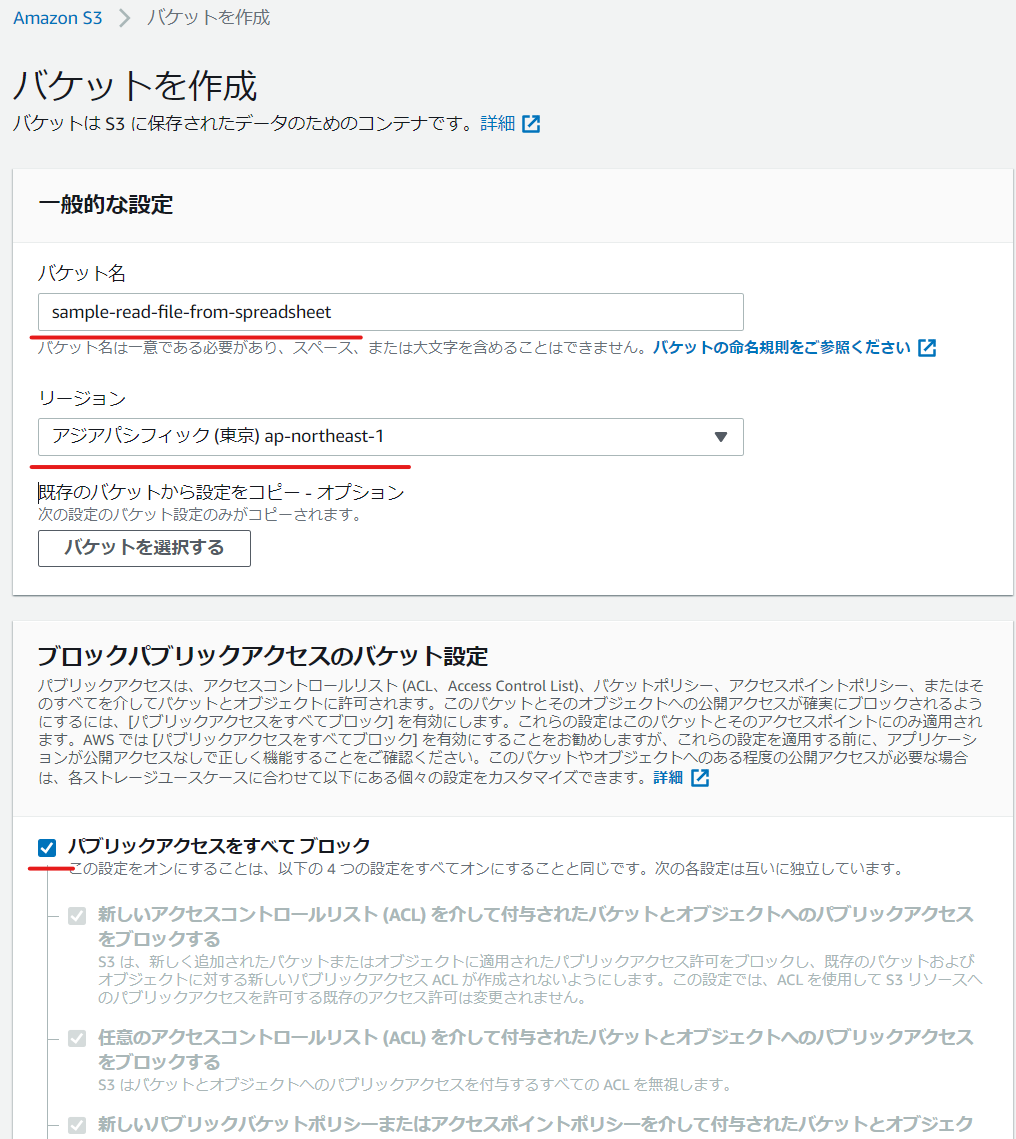
Task: Click the region dropdown arrow
Action: (720, 437)
